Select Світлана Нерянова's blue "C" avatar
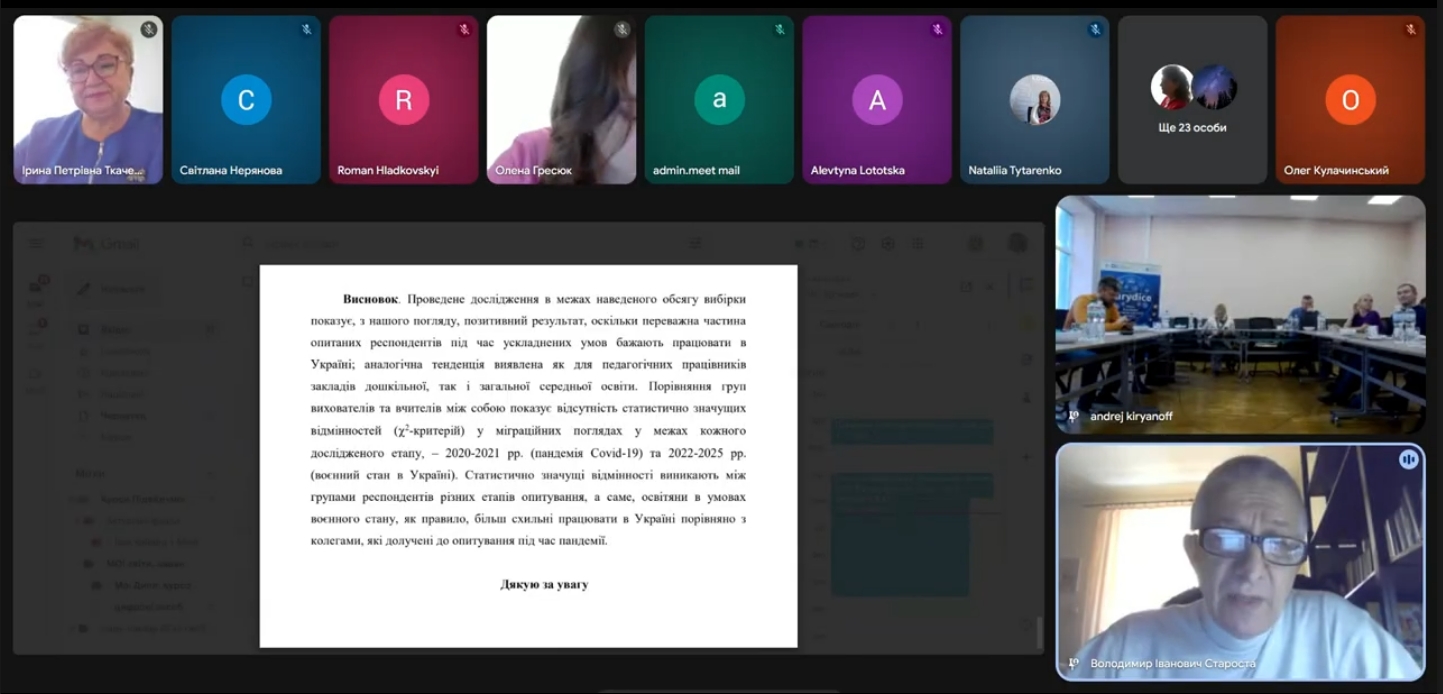The width and height of the screenshot is (1443, 694). coord(246,100)
